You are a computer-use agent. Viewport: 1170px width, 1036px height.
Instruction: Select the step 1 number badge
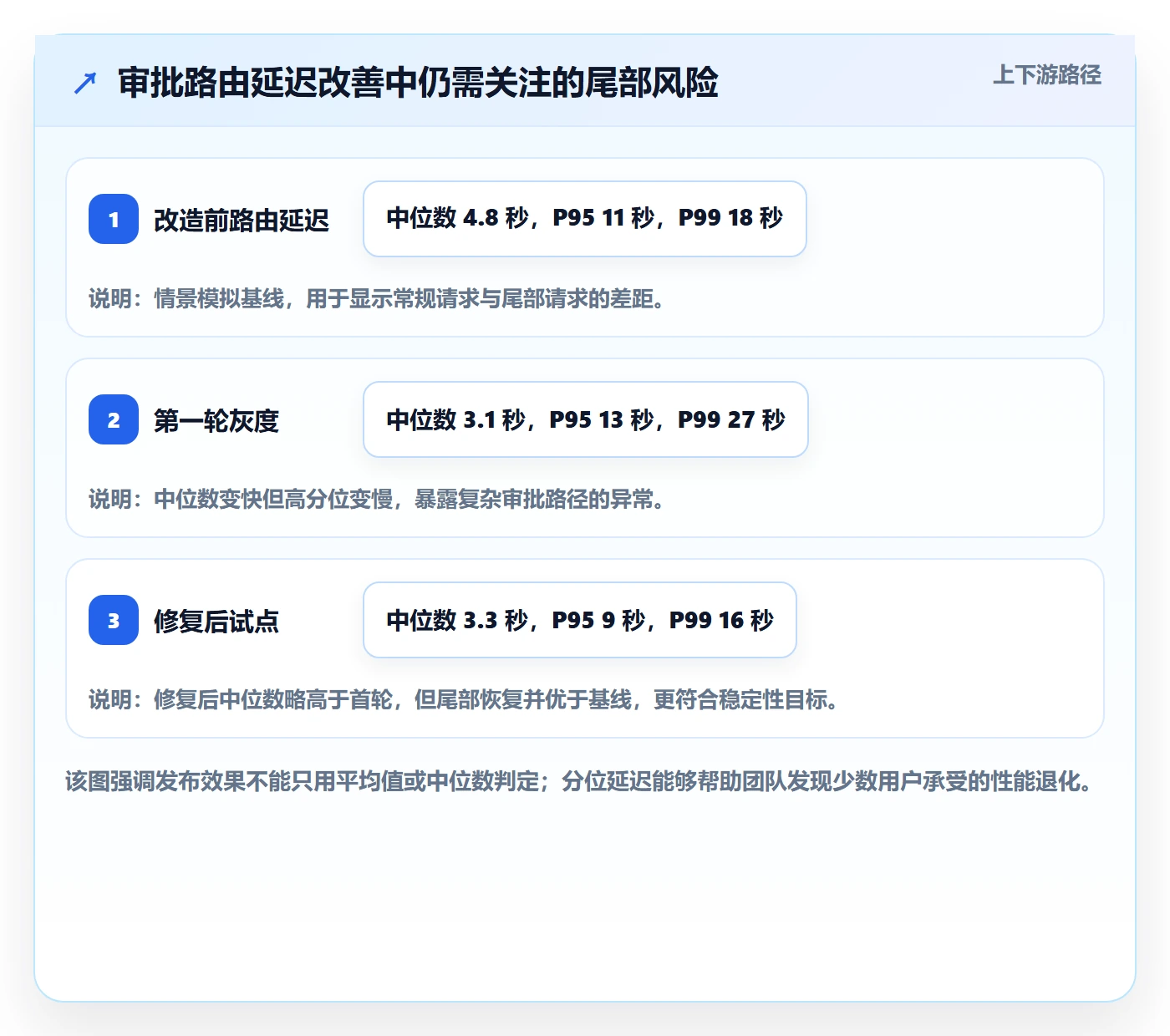point(114,219)
